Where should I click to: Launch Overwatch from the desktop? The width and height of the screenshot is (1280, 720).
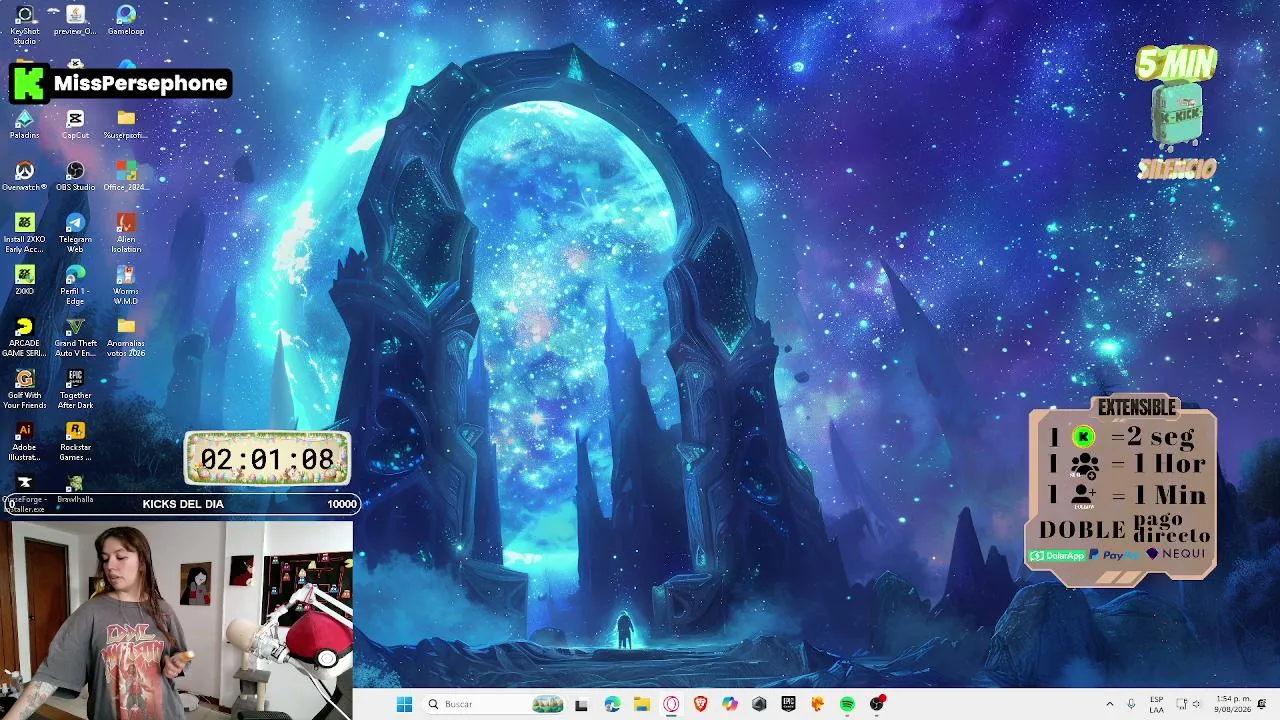[25, 176]
